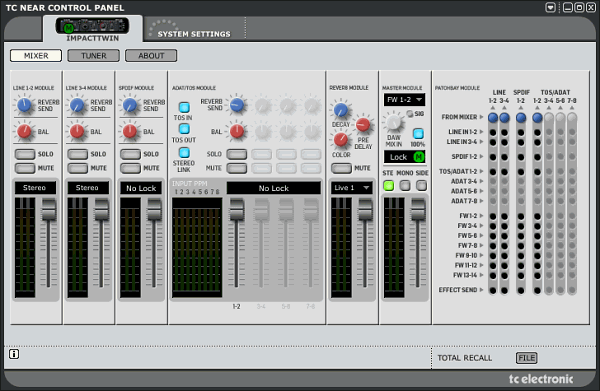600x391 pixels.
Task: Adjust the Line 1-2 BAL knob
Action: pos(24,131)
